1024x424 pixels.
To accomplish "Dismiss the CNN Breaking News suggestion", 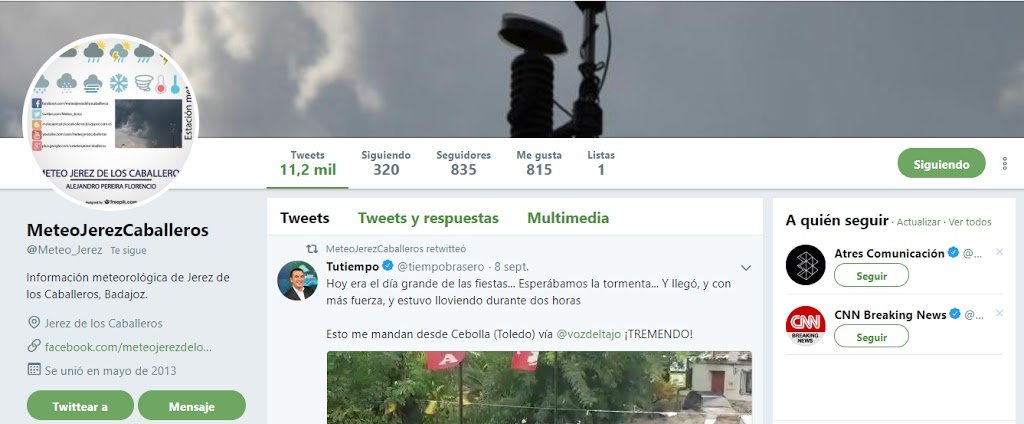I will pos(999,314).
